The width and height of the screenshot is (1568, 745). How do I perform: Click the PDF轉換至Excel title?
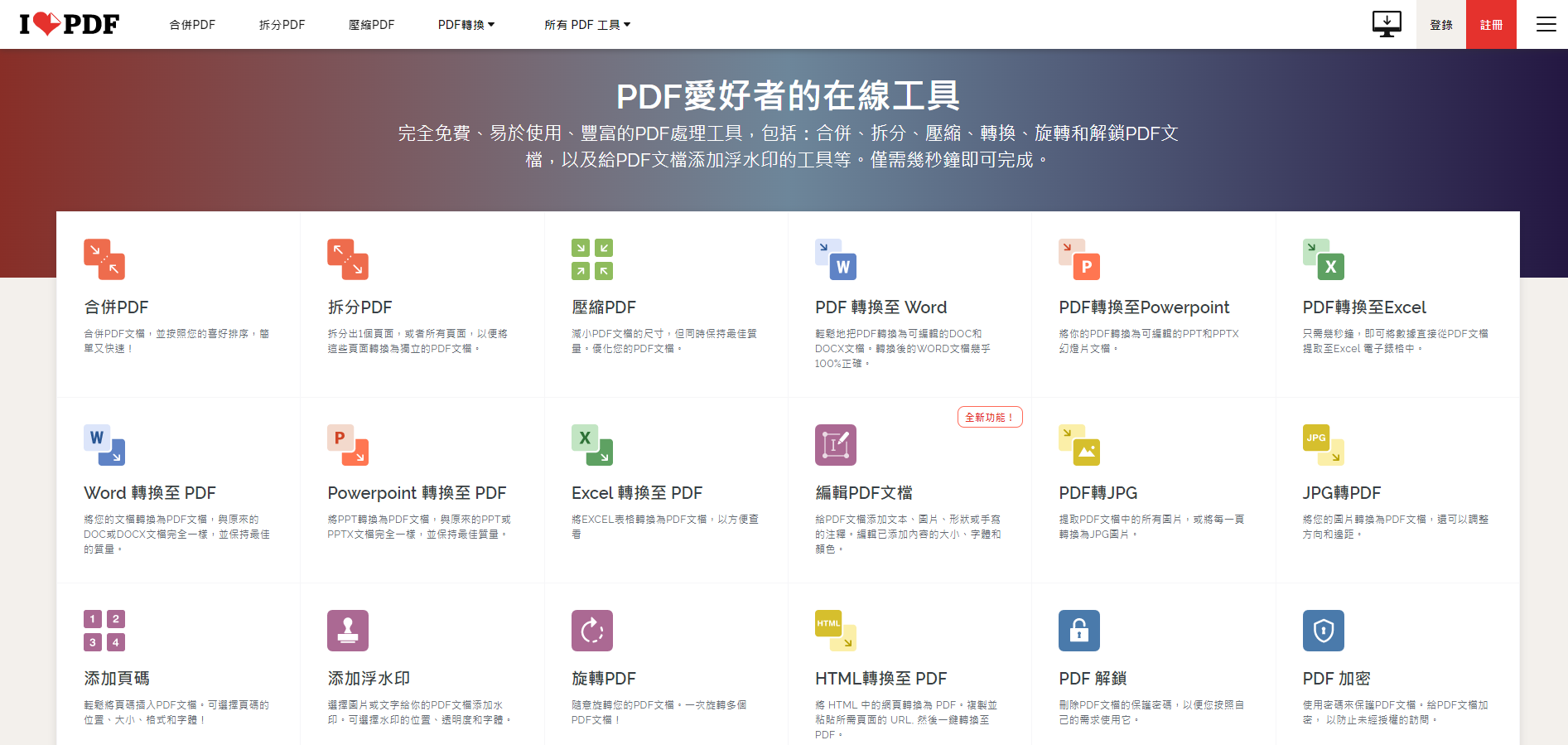point(1364,307)
